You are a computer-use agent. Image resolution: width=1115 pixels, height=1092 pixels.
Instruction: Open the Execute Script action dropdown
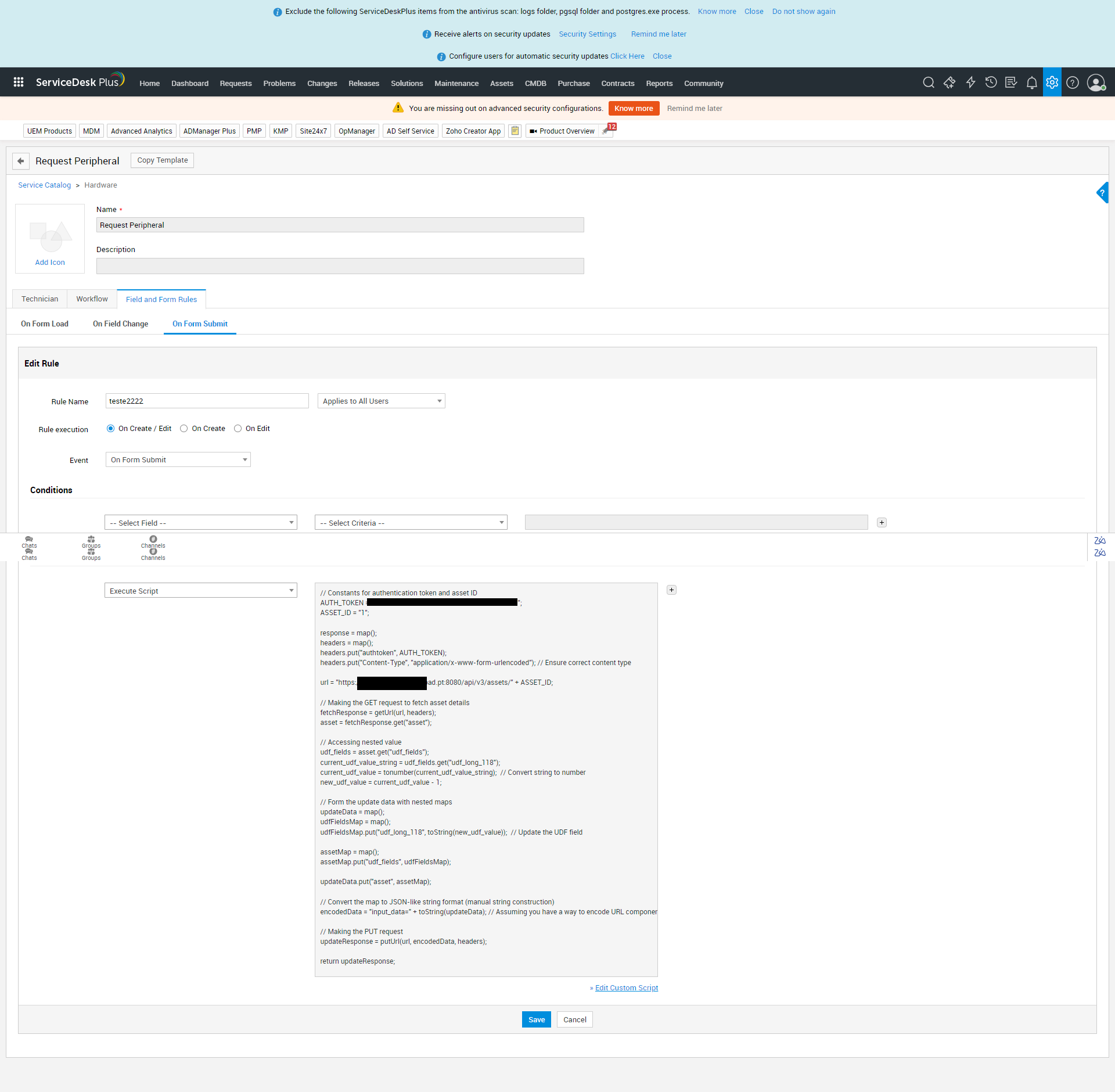[200, 591]
